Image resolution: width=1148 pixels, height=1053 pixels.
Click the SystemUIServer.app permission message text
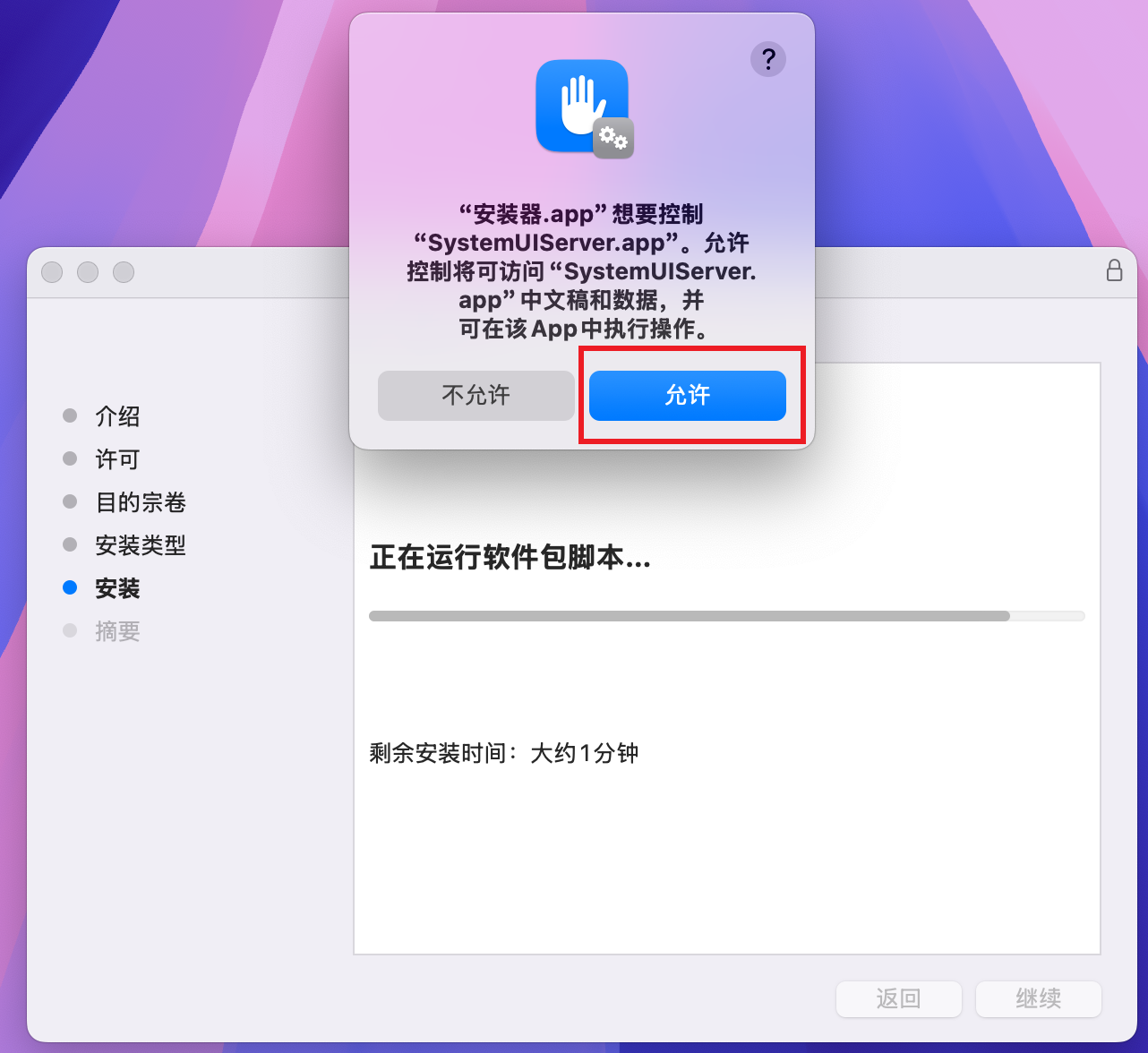pos(581,271)
